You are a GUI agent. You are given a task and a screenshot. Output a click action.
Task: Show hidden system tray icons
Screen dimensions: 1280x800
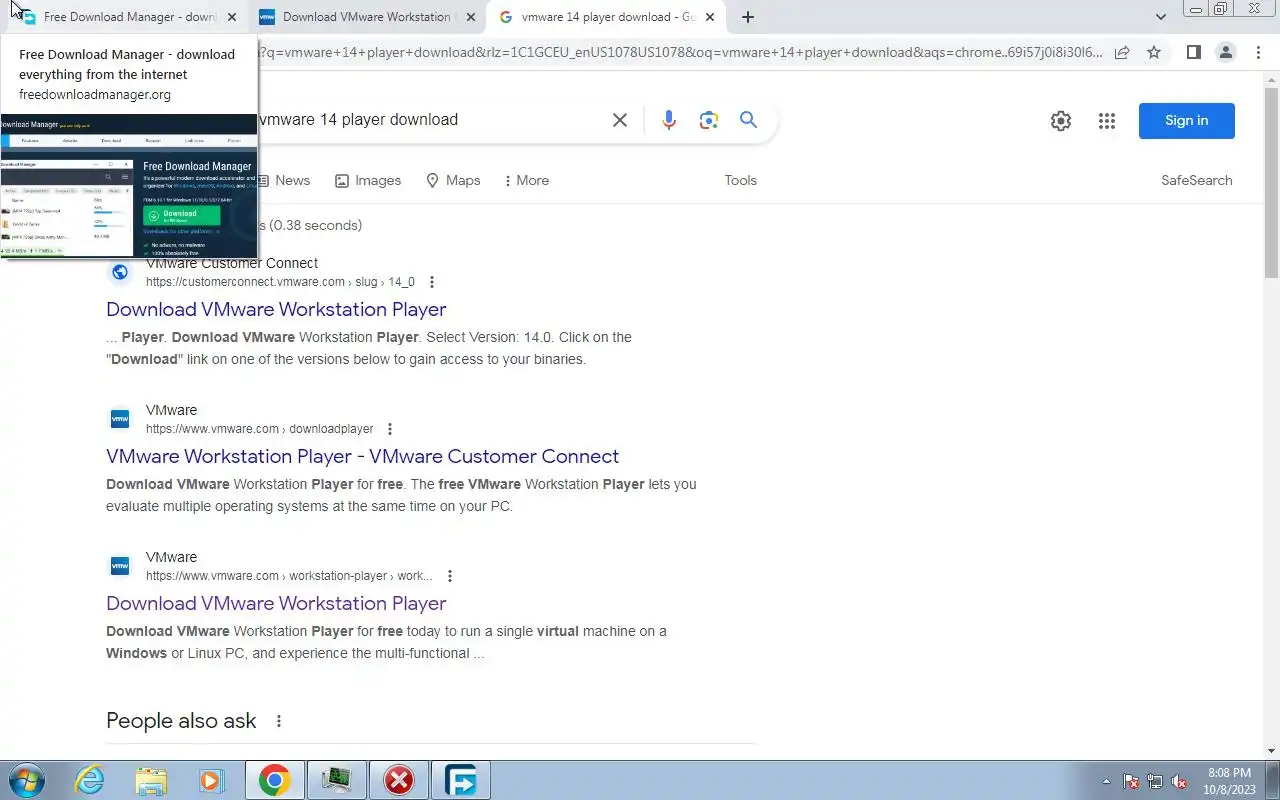click(1106, 781)
